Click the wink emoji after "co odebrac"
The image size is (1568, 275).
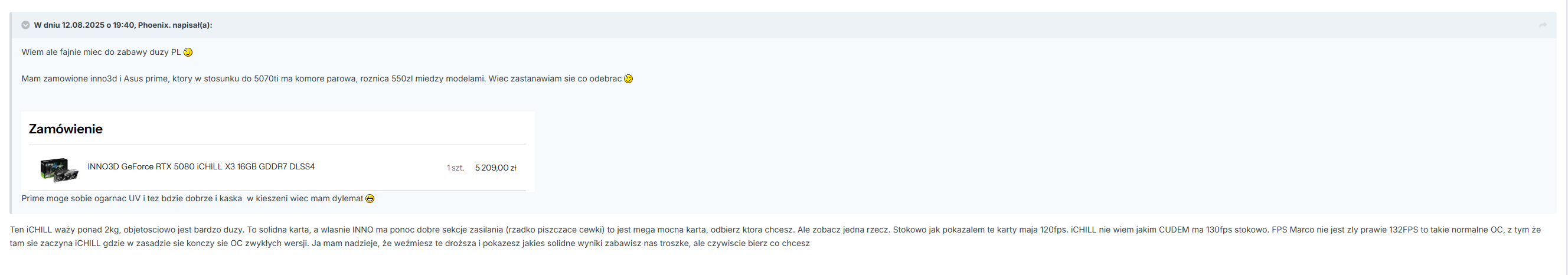click(x=628, y=78)
